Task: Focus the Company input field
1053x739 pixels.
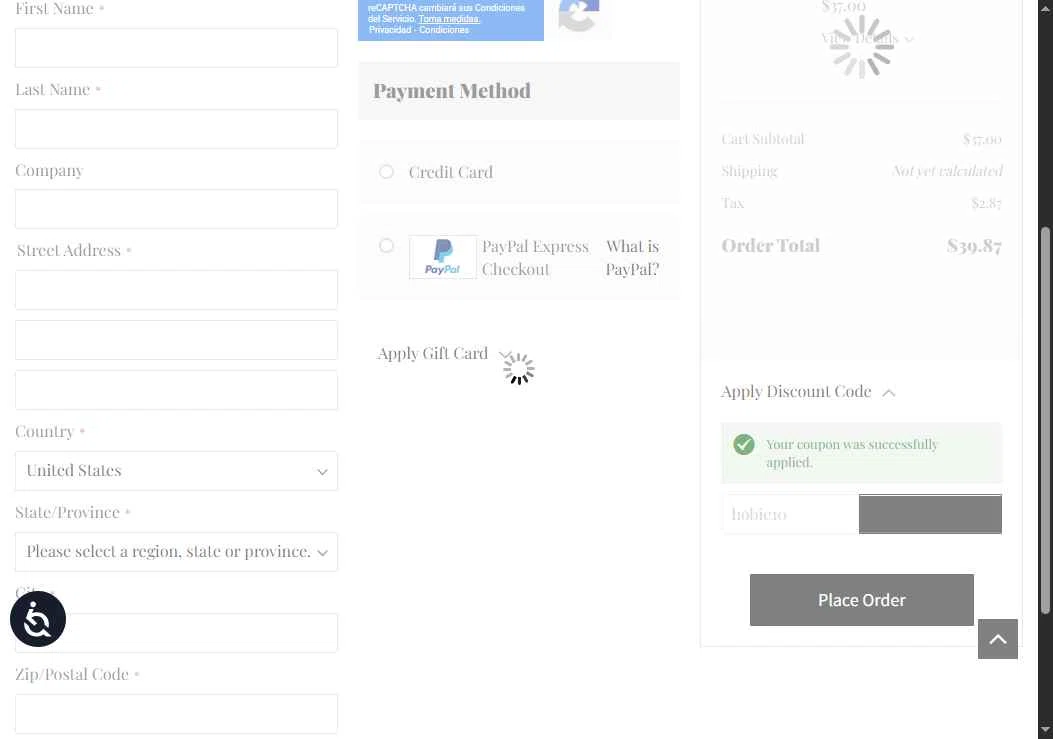Action: (x=176, y=209)
